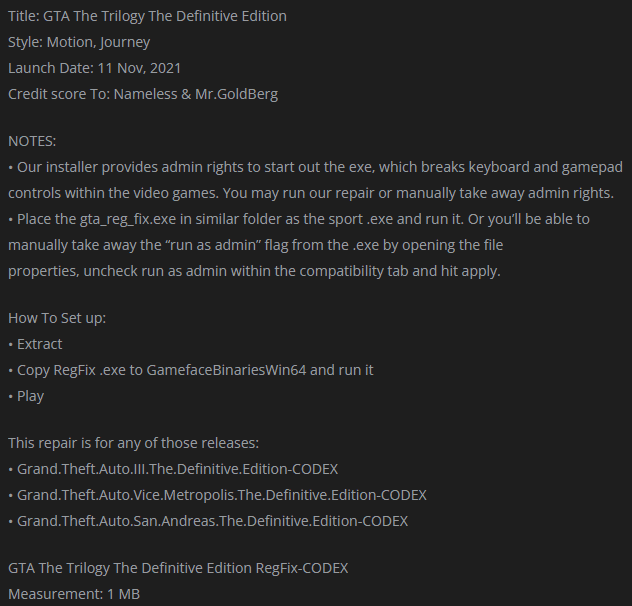
Task: Click the compatibility tab instruction line
Action: point(254,271)
